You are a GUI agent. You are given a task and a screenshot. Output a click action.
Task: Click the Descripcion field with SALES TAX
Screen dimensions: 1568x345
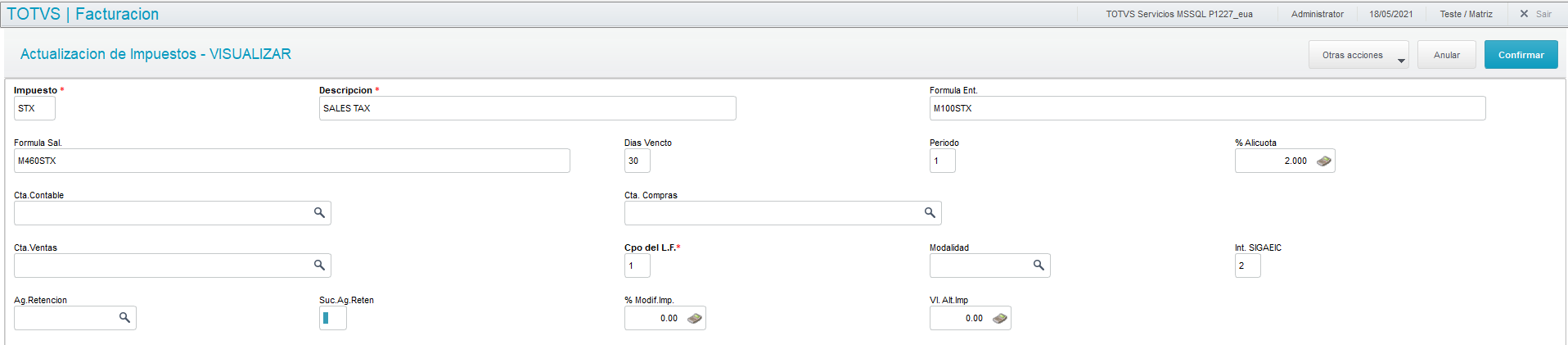point(527,108)
